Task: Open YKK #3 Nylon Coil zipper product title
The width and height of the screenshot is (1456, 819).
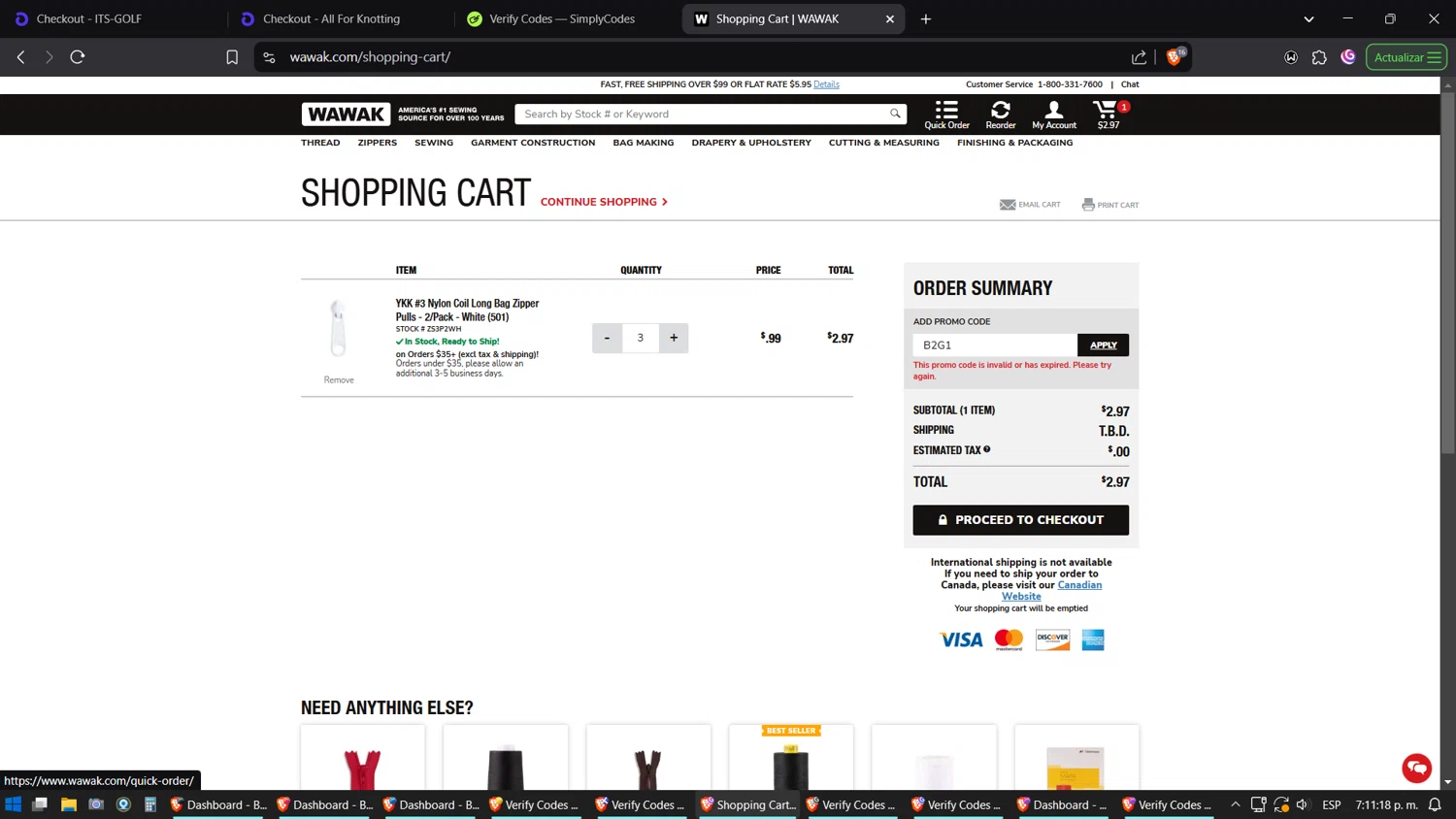Action: (x=467, y=310)
